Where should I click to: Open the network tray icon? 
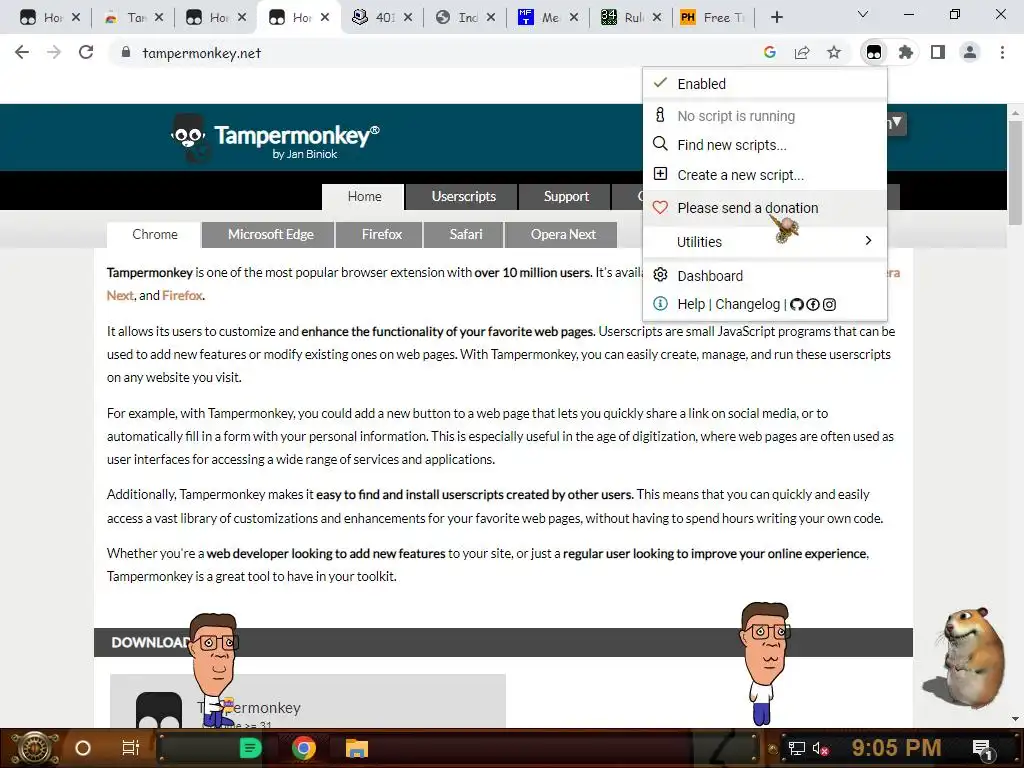point(796,748)
